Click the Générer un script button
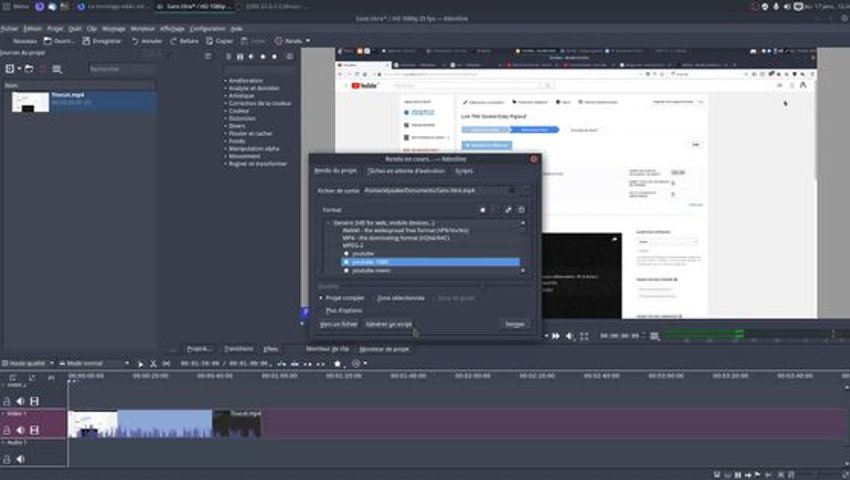850x480 pixels. 389,324
